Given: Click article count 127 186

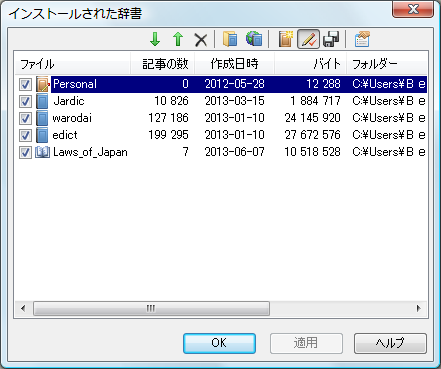Looking at the screenshot, I should point(168,118).
